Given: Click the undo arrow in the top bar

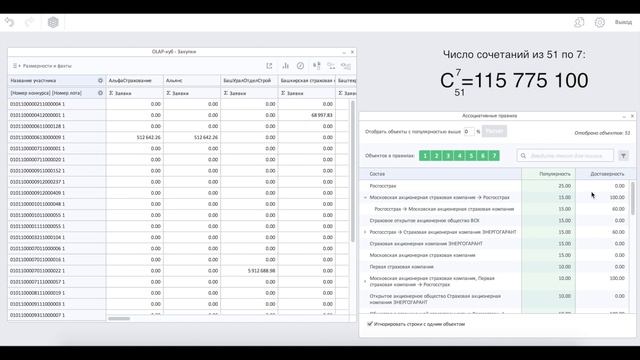Looking at the screenshot, I should click(9, 22).
